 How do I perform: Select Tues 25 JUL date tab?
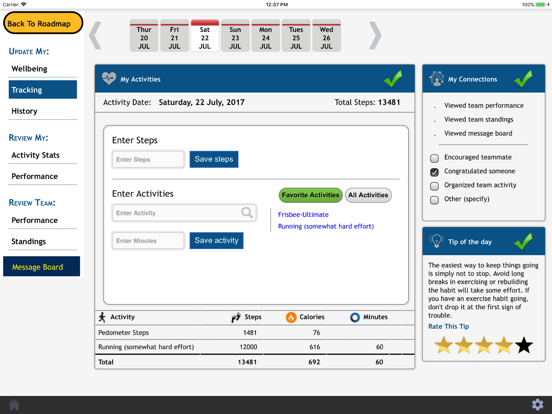pyautogui.click(x=296, y=36)
